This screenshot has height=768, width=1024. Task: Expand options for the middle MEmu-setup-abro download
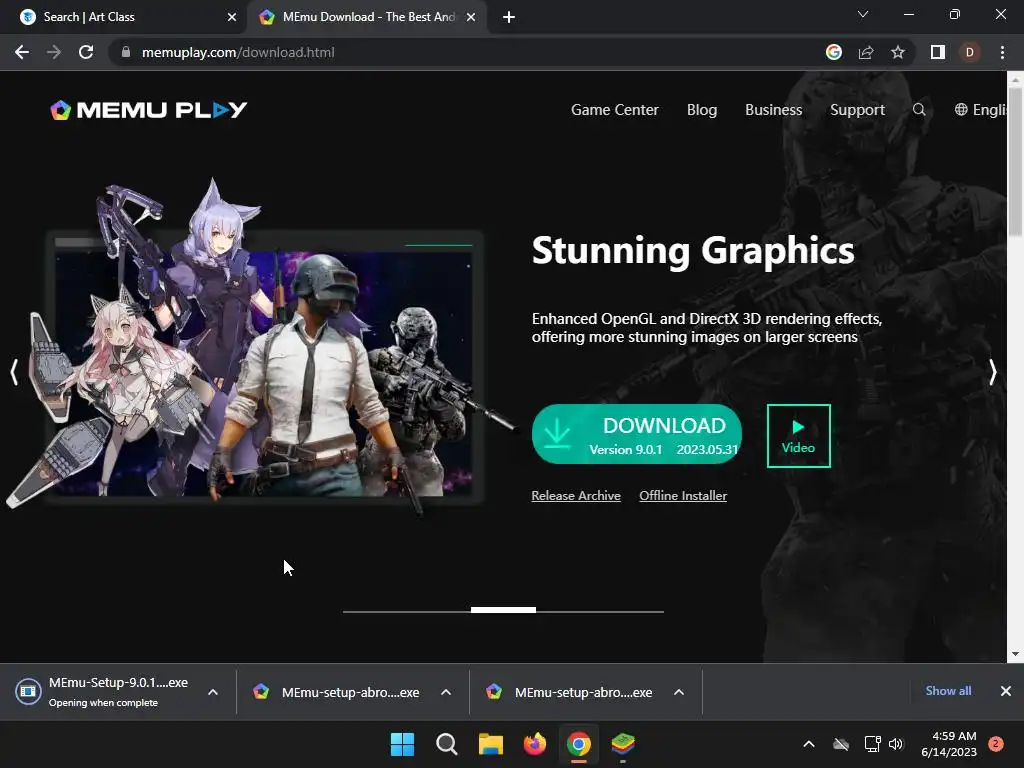click(446, 692)
